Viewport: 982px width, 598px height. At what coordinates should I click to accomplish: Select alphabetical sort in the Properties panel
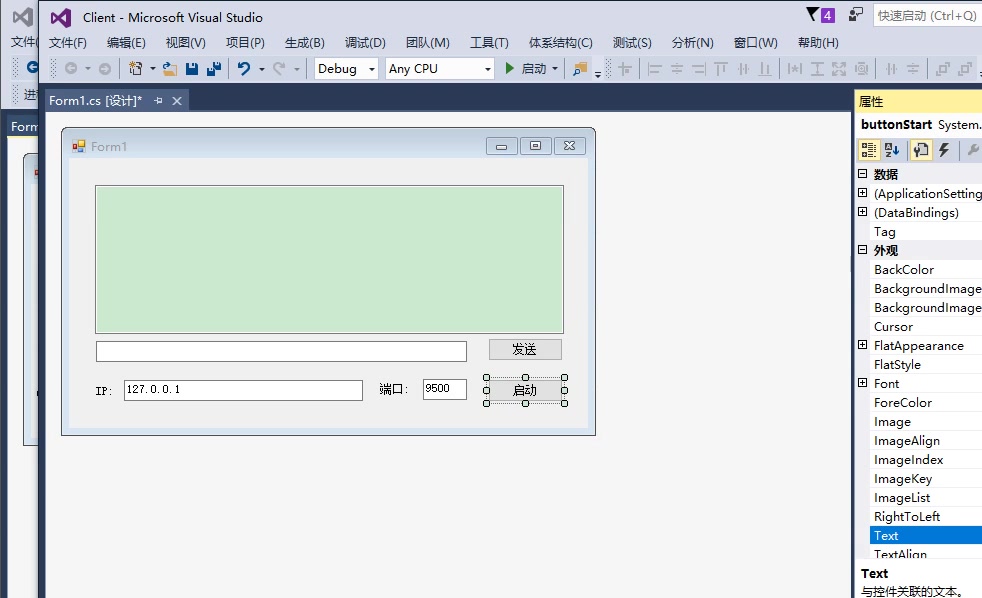point(890,150)
